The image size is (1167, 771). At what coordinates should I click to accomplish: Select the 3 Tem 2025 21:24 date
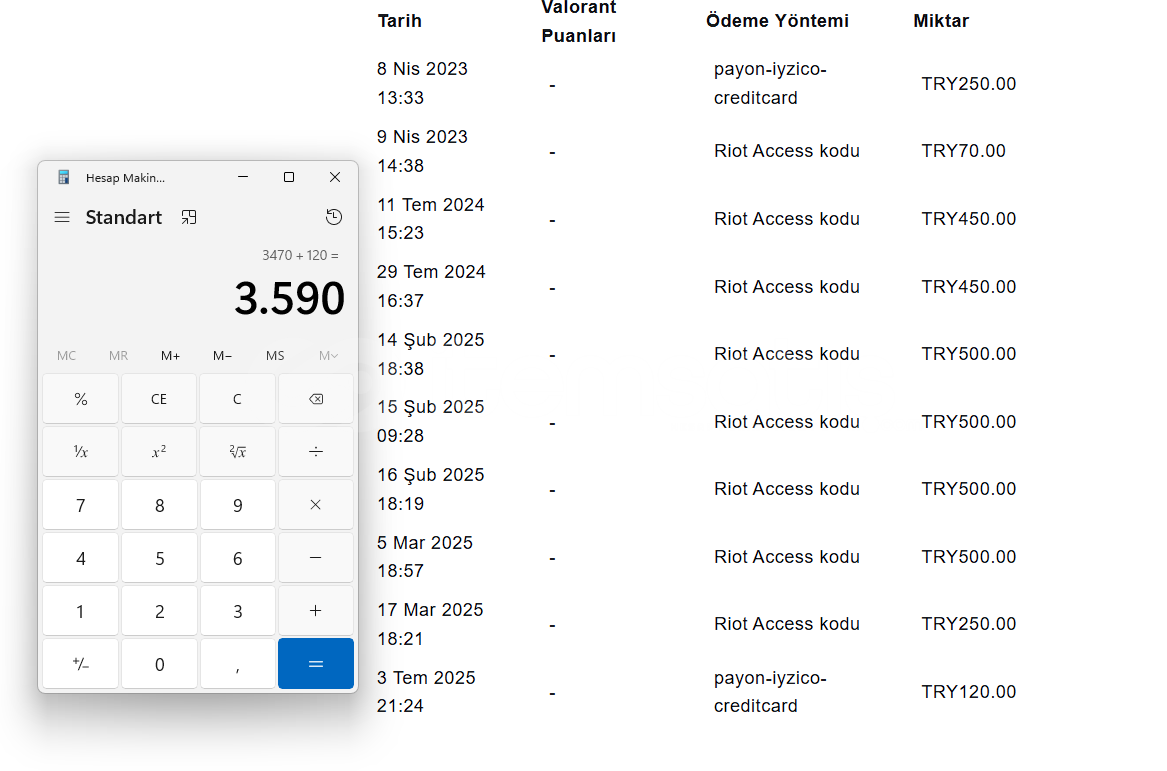[x=426, y=691]
